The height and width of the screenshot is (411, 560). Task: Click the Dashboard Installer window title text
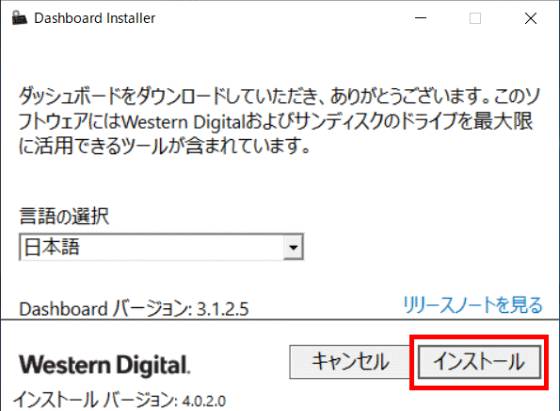(x=95, y=18)
